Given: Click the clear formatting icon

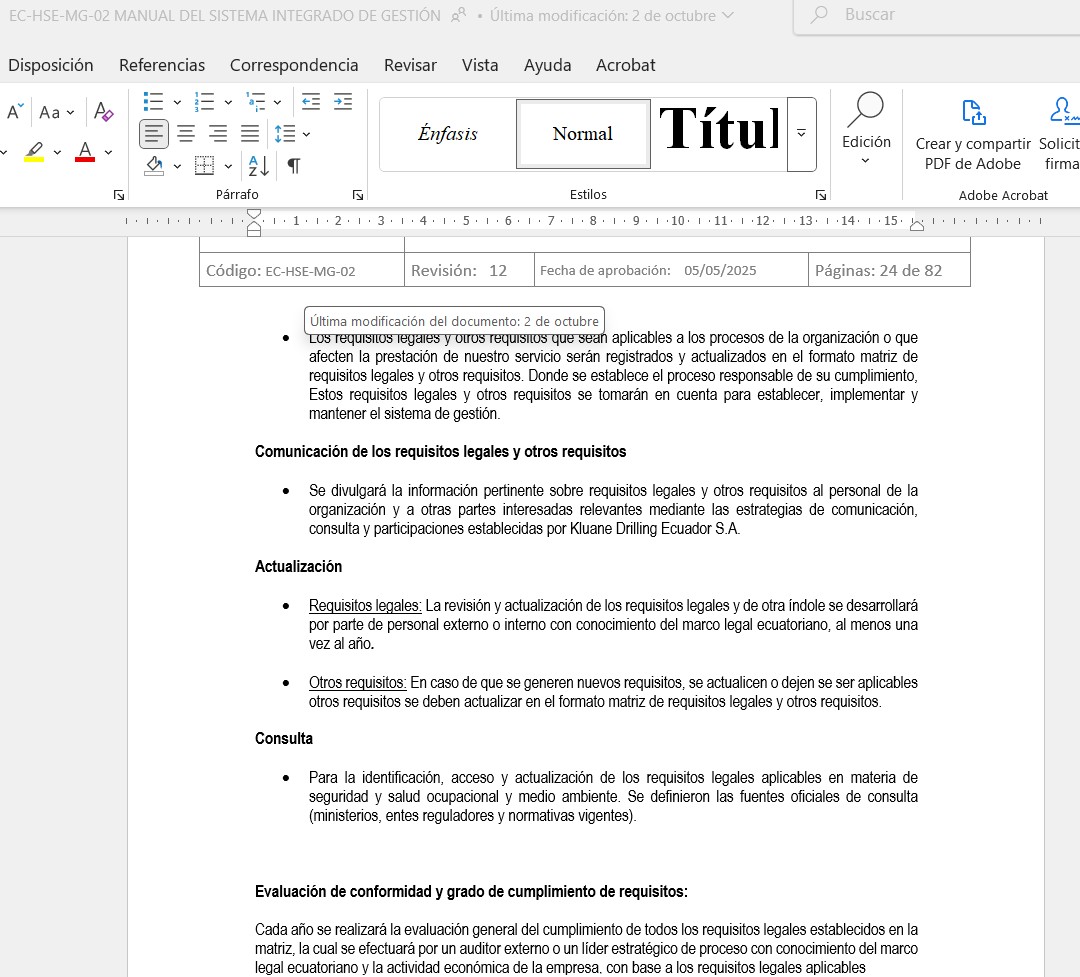Looking at the screenshot, I should [102, 111].
